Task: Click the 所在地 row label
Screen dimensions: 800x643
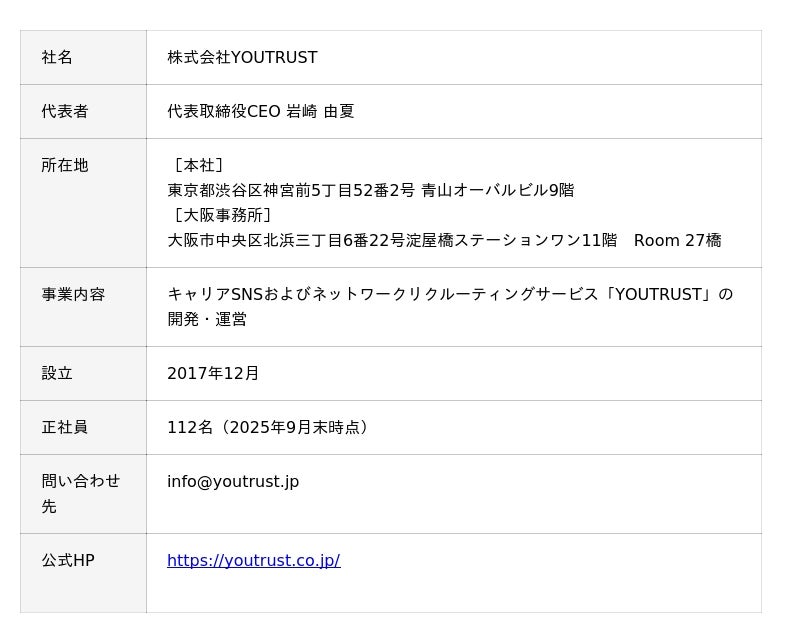Action: [65, 165]
